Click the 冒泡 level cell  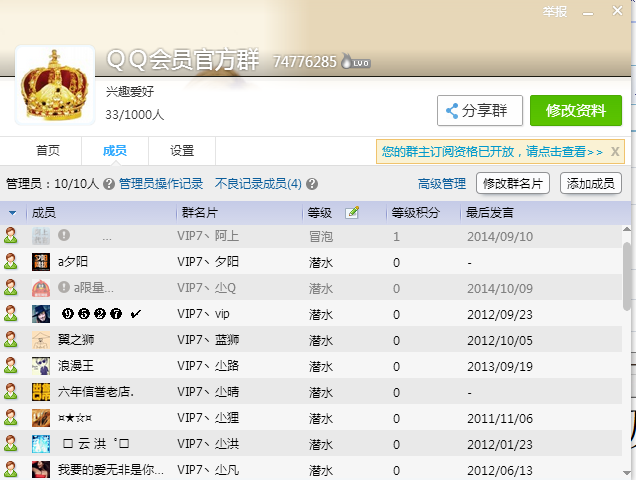321,237
